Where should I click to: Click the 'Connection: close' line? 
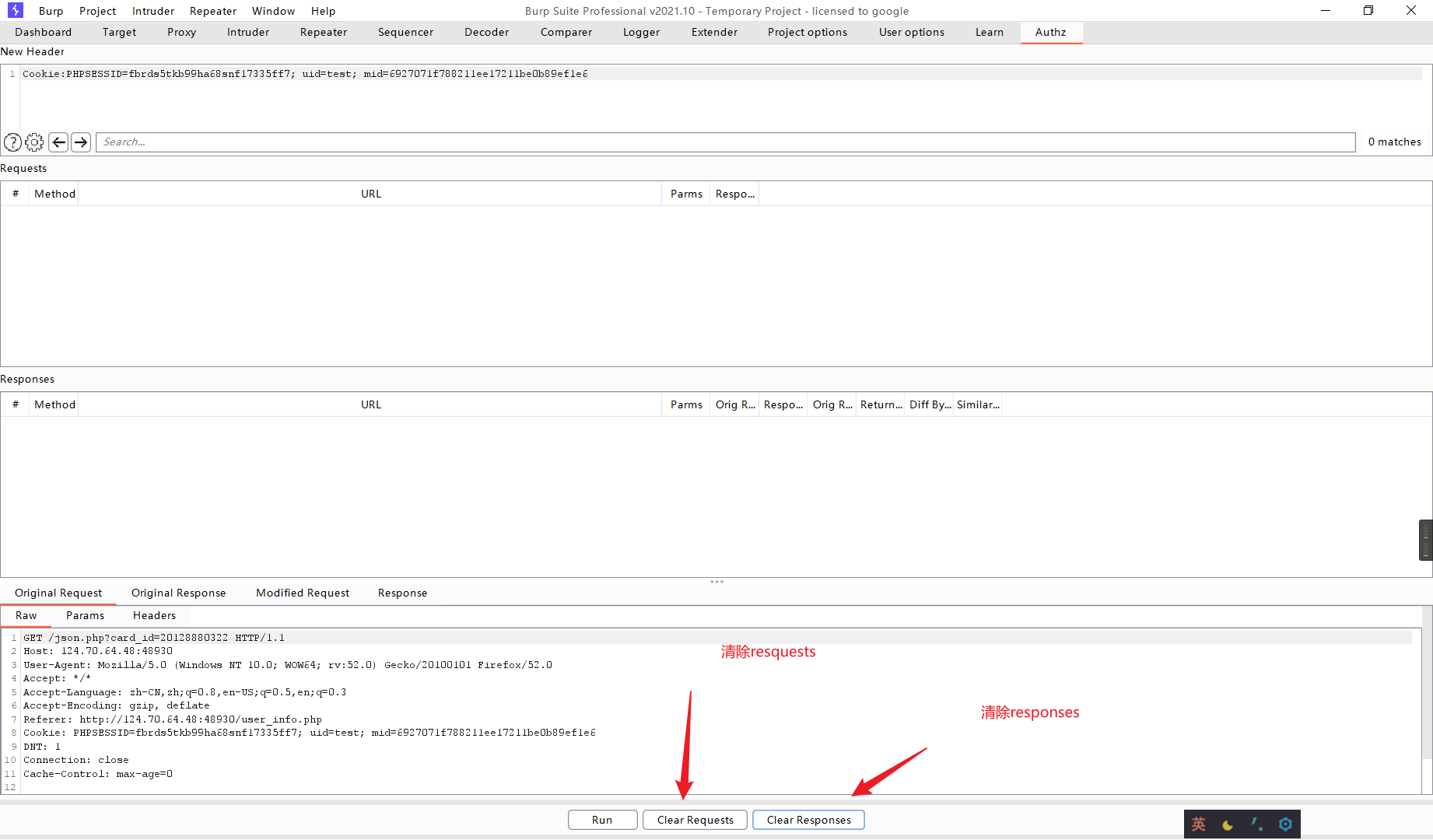click(x=76, y=761)
